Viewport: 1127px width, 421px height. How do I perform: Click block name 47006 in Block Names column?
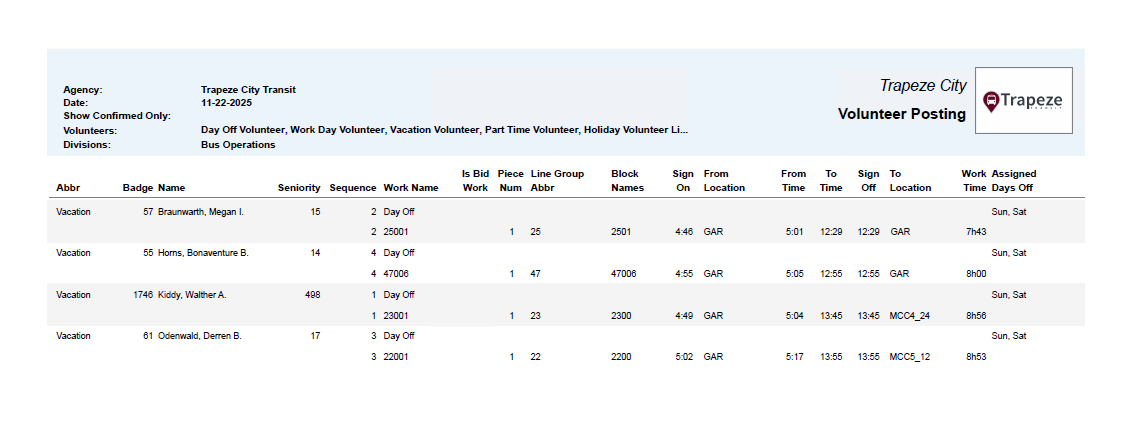pos(623,274)
